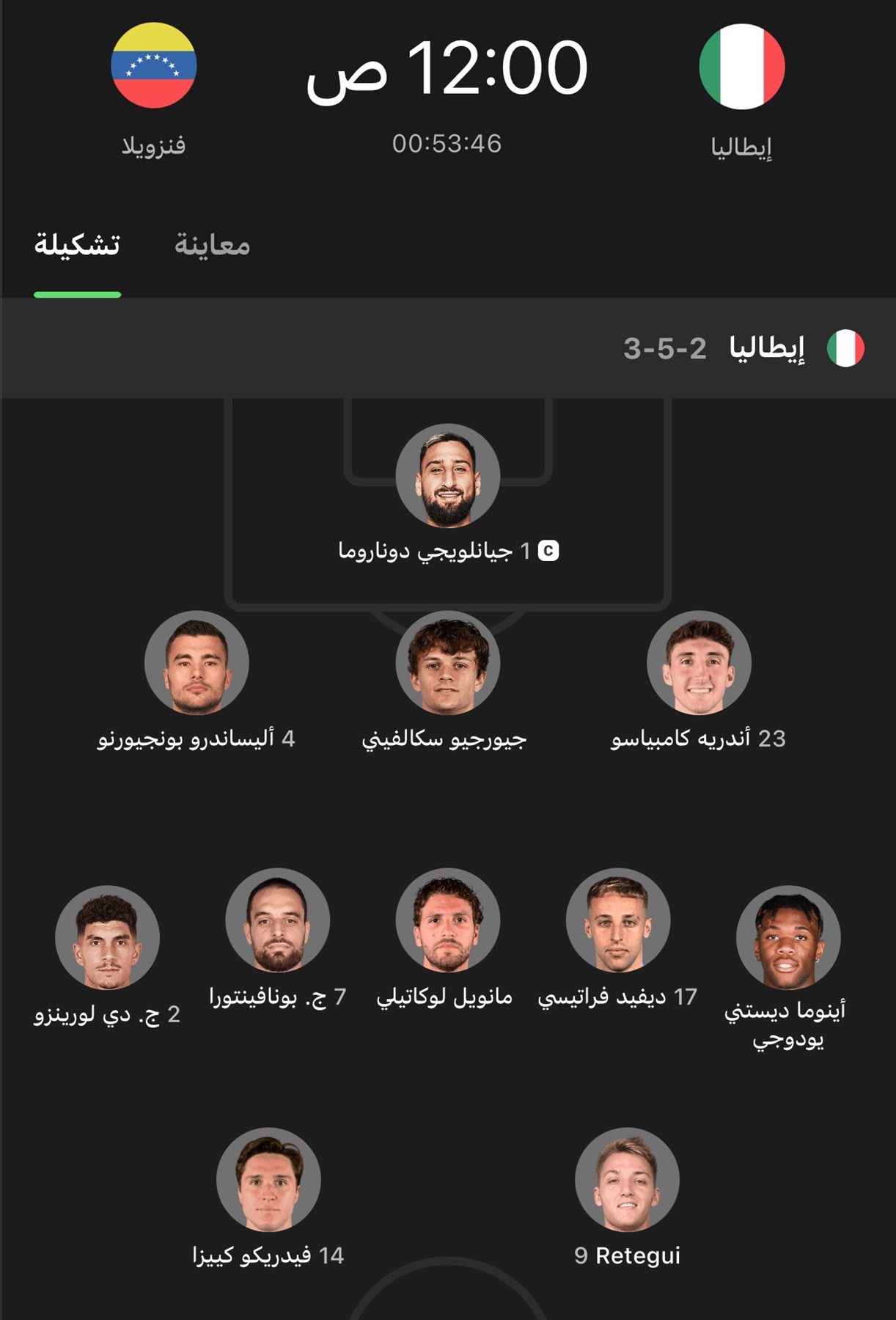The height and width of the screenshot is (1320, 896).
Task: Open number 23 Andrea Cambiaso's photo
Action: [x=699, y=662]
